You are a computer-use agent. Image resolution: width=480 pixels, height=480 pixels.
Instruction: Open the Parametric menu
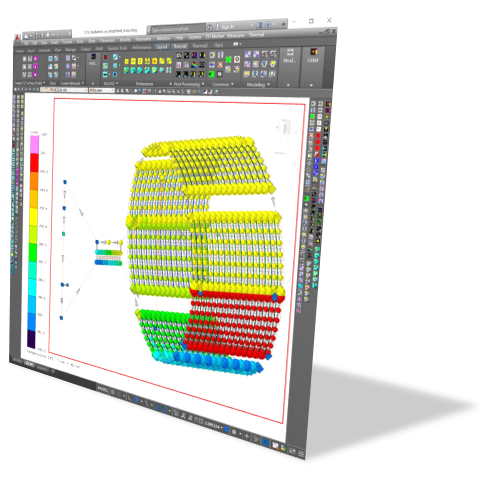point(143,39)
